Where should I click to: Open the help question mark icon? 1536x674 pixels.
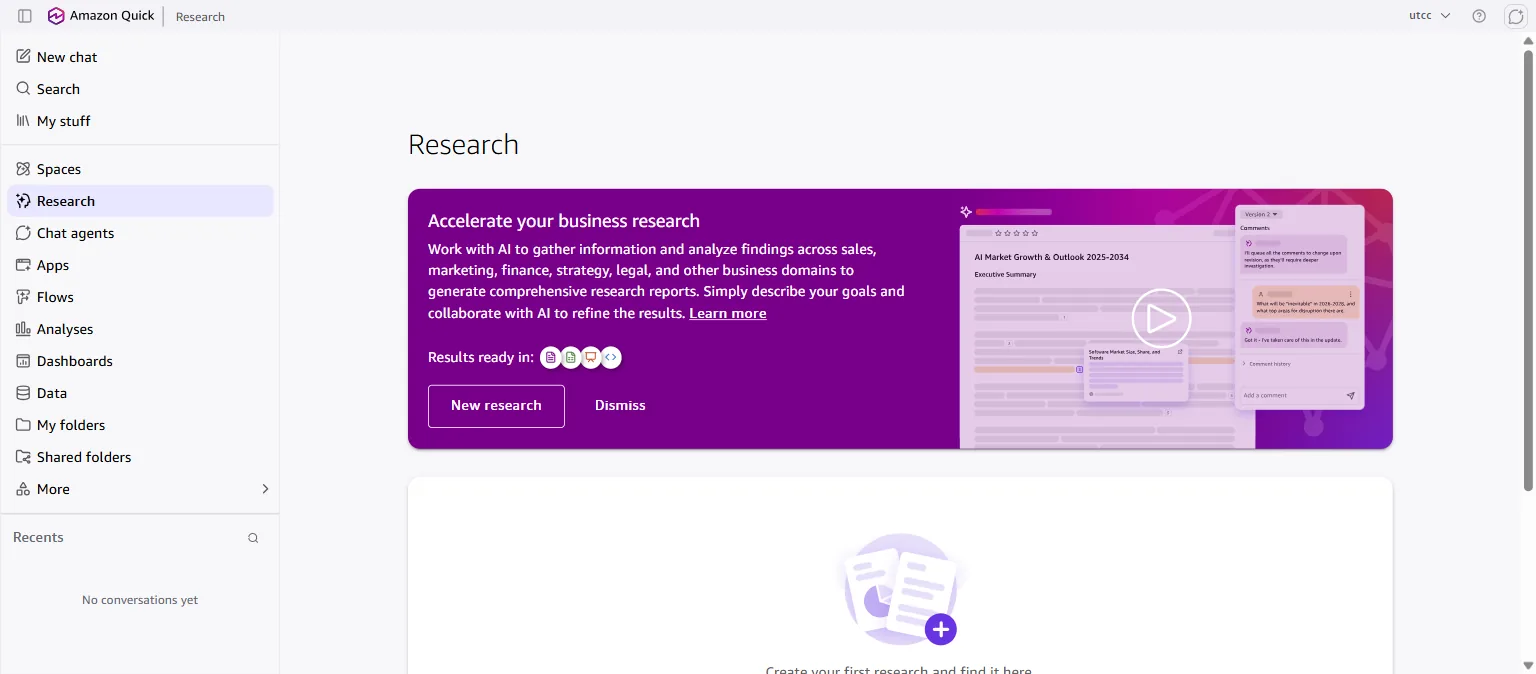point(1479,16)
